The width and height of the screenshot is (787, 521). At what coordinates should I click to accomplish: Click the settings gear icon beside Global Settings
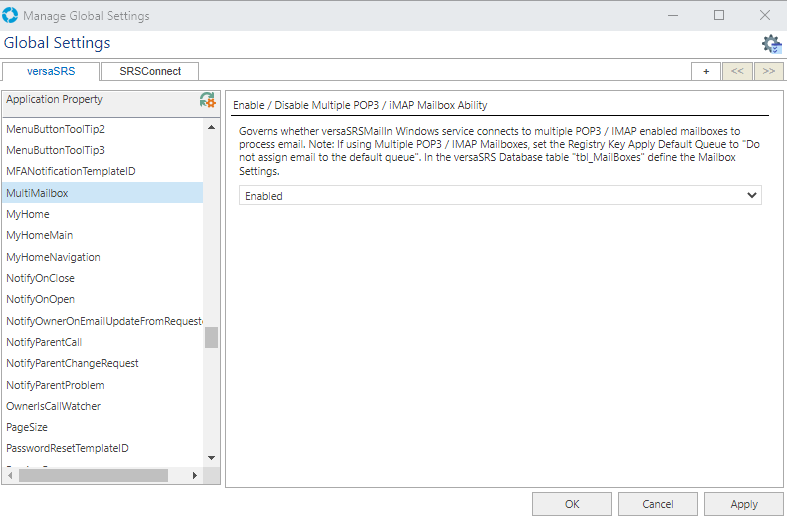coord(771,44)
